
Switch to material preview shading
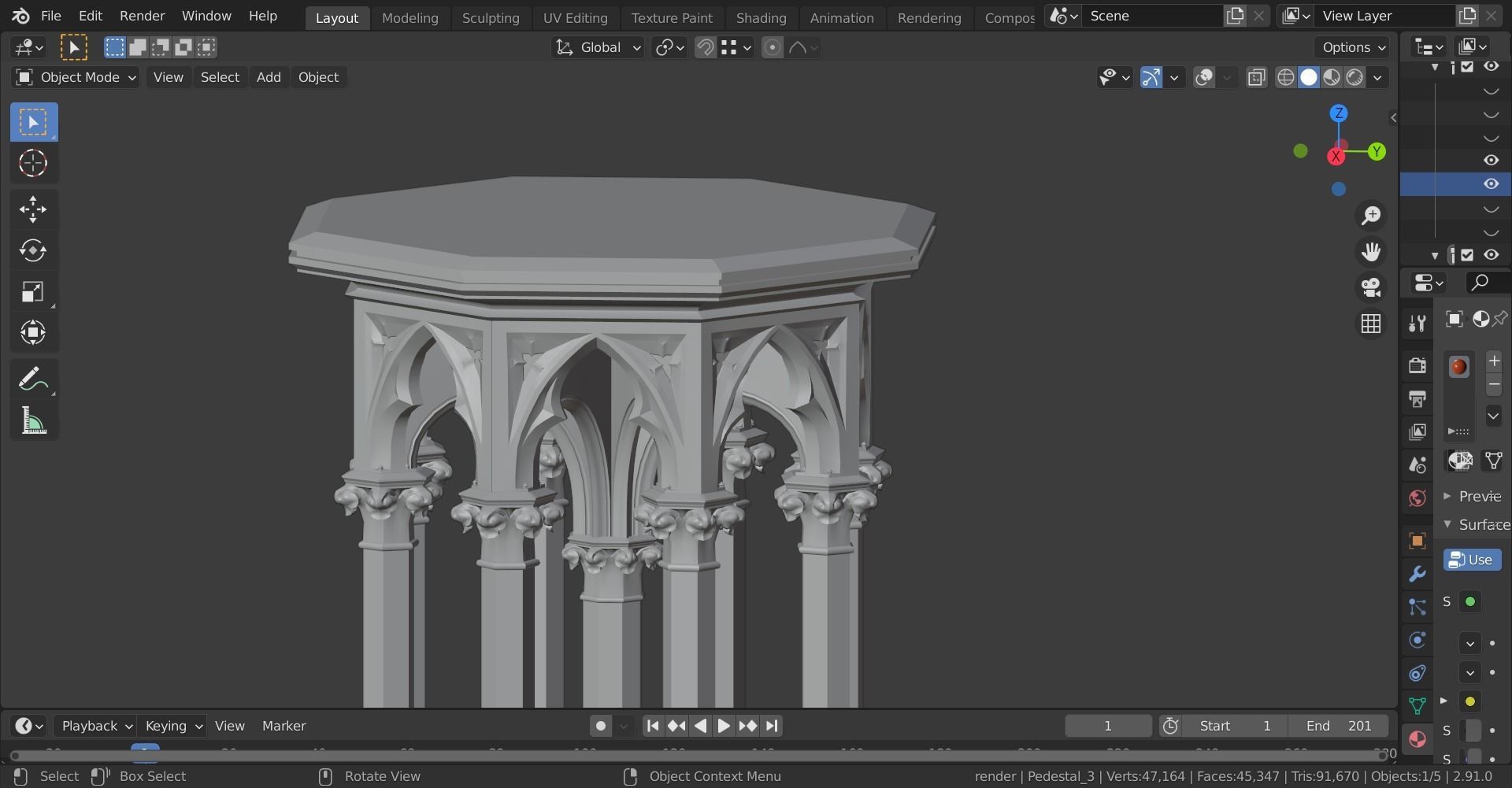click(1332, 77)
